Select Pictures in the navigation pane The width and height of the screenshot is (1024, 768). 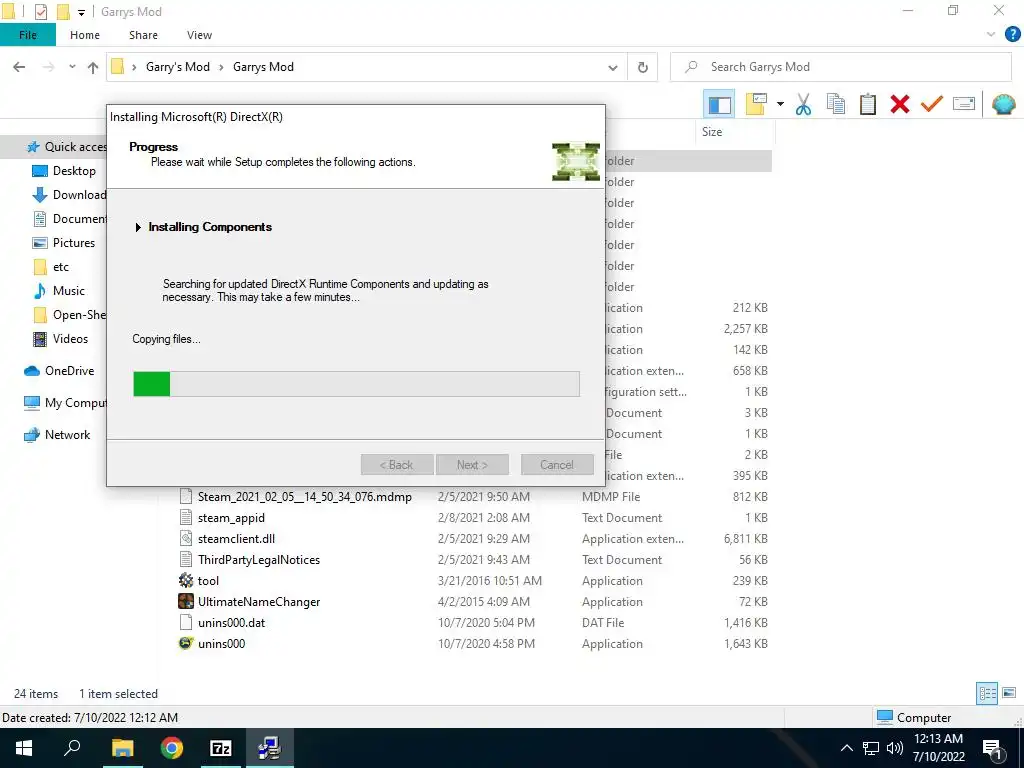[x=64, y=243]
